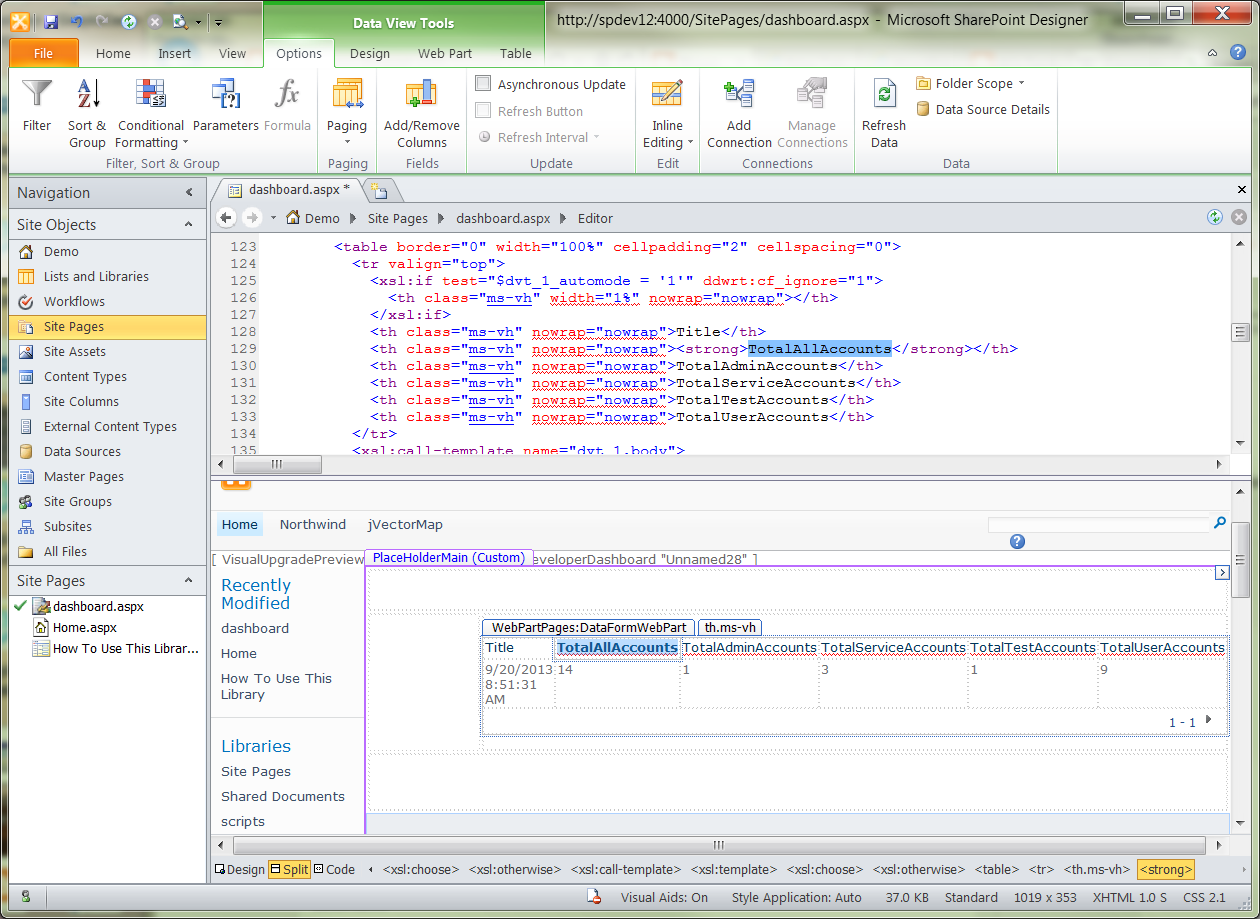Image resolution: width=1260 pixels, height=919 pixels.
Task: Click the scripts library link
Action: pos(243,822)
